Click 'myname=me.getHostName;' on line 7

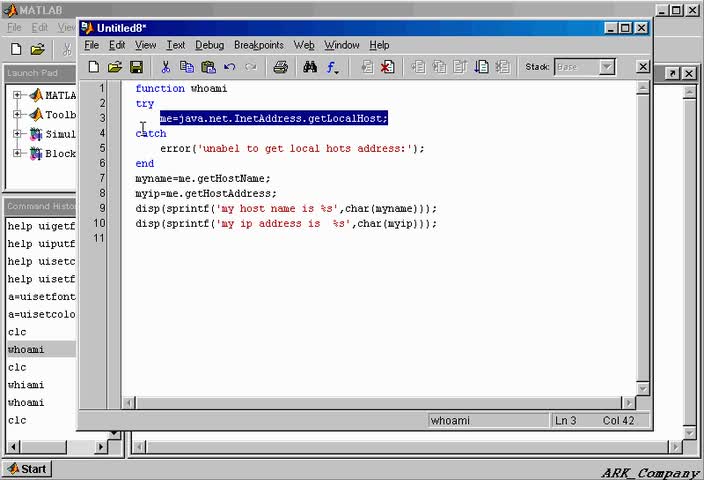click(x=203, y=179)
